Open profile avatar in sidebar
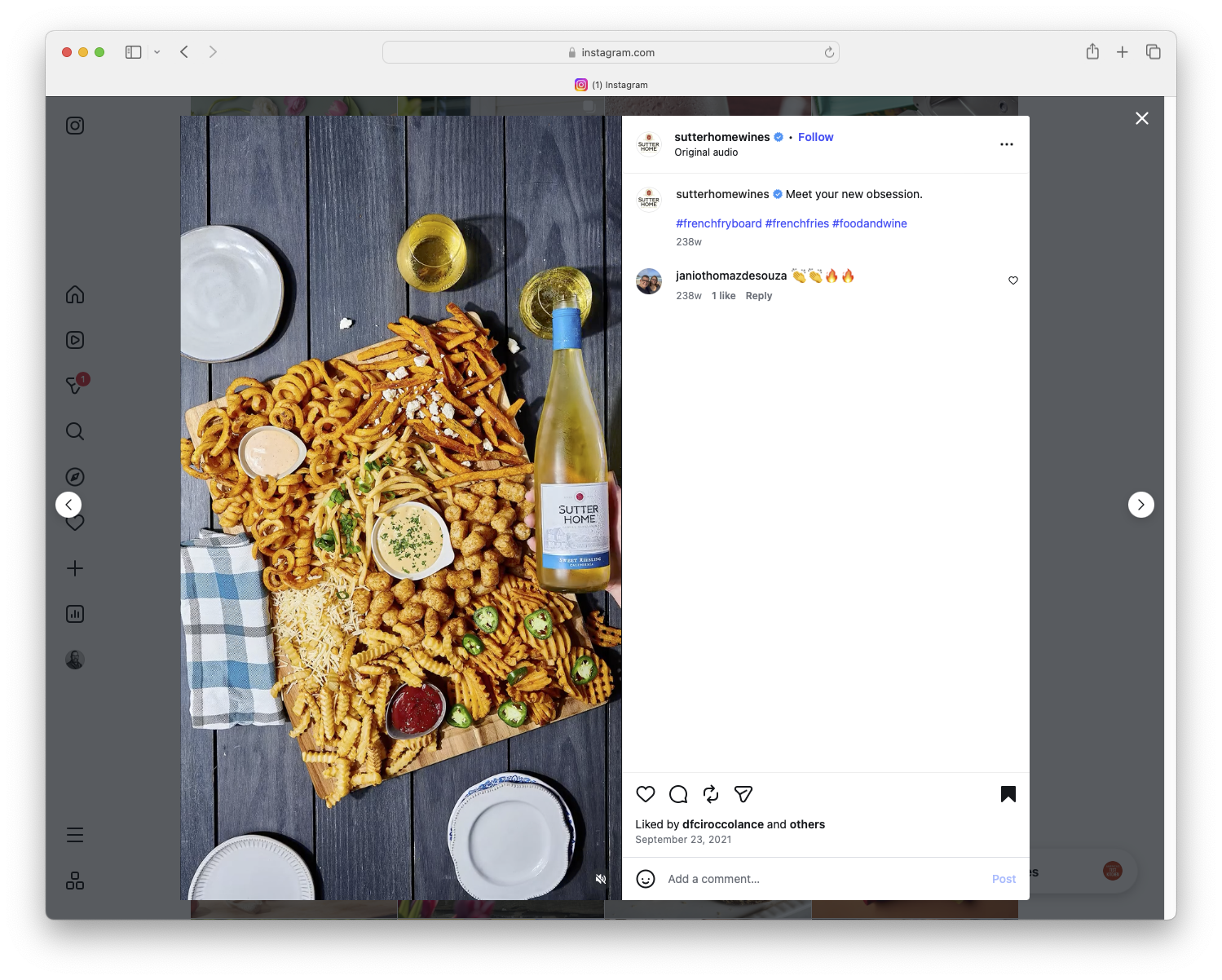Viewport: 1222px width, 980px height. (75, 660)
